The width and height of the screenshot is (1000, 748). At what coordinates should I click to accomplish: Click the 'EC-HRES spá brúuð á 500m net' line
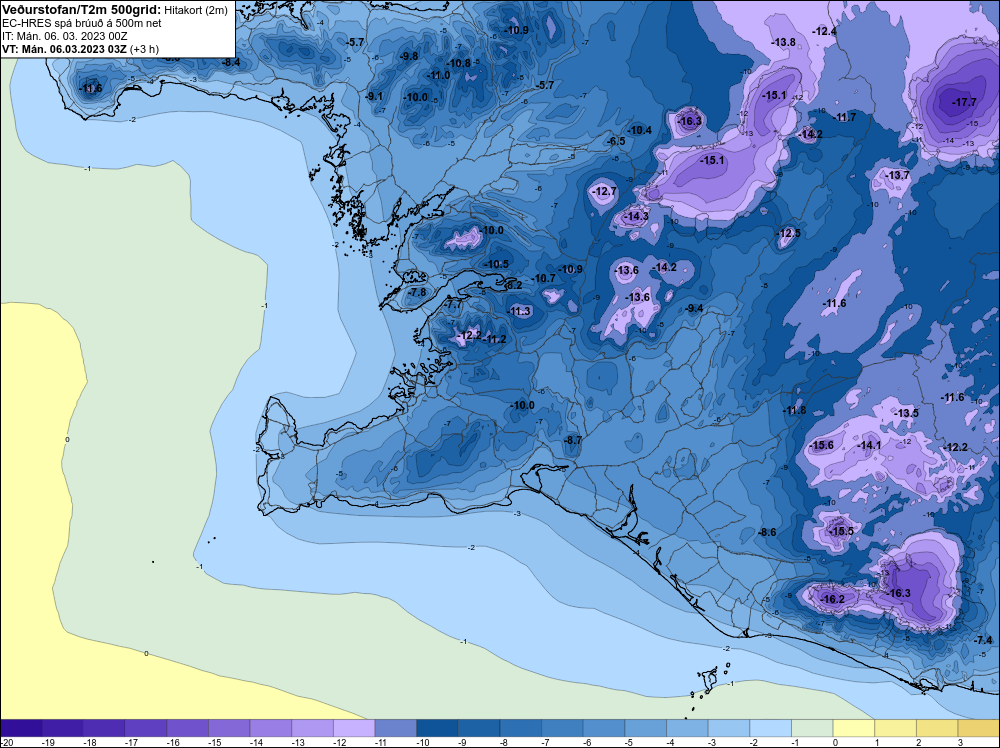click(x=82, y=23)
